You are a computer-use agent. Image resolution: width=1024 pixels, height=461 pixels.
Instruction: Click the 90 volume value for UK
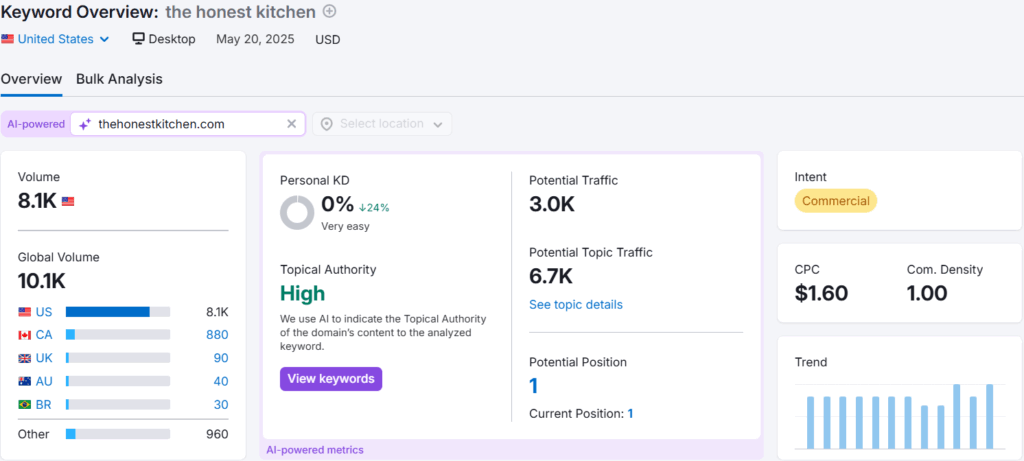pyautogui.click(x=221, y=358)
